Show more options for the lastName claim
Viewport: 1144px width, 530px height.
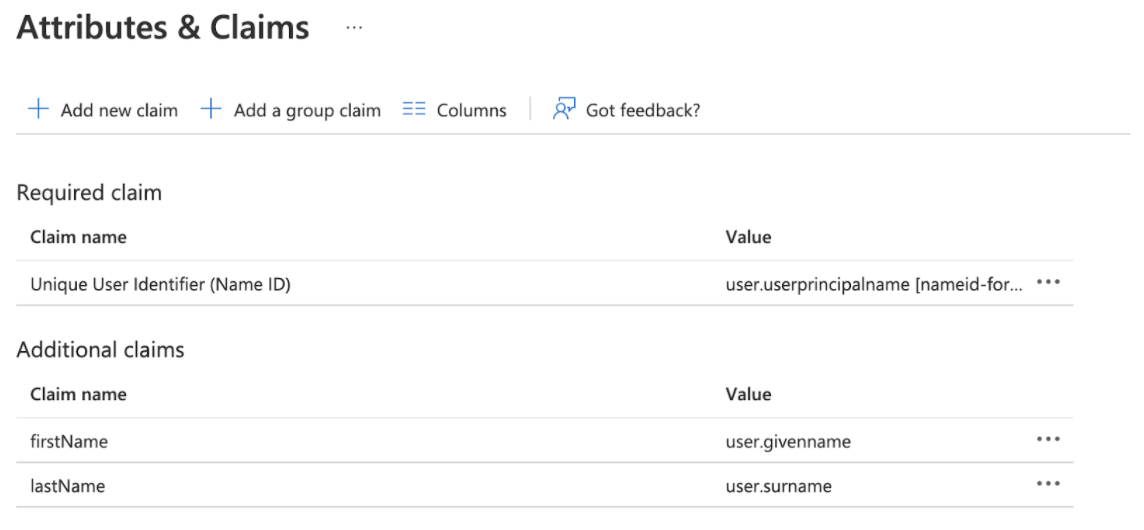tap(1048, 485)
